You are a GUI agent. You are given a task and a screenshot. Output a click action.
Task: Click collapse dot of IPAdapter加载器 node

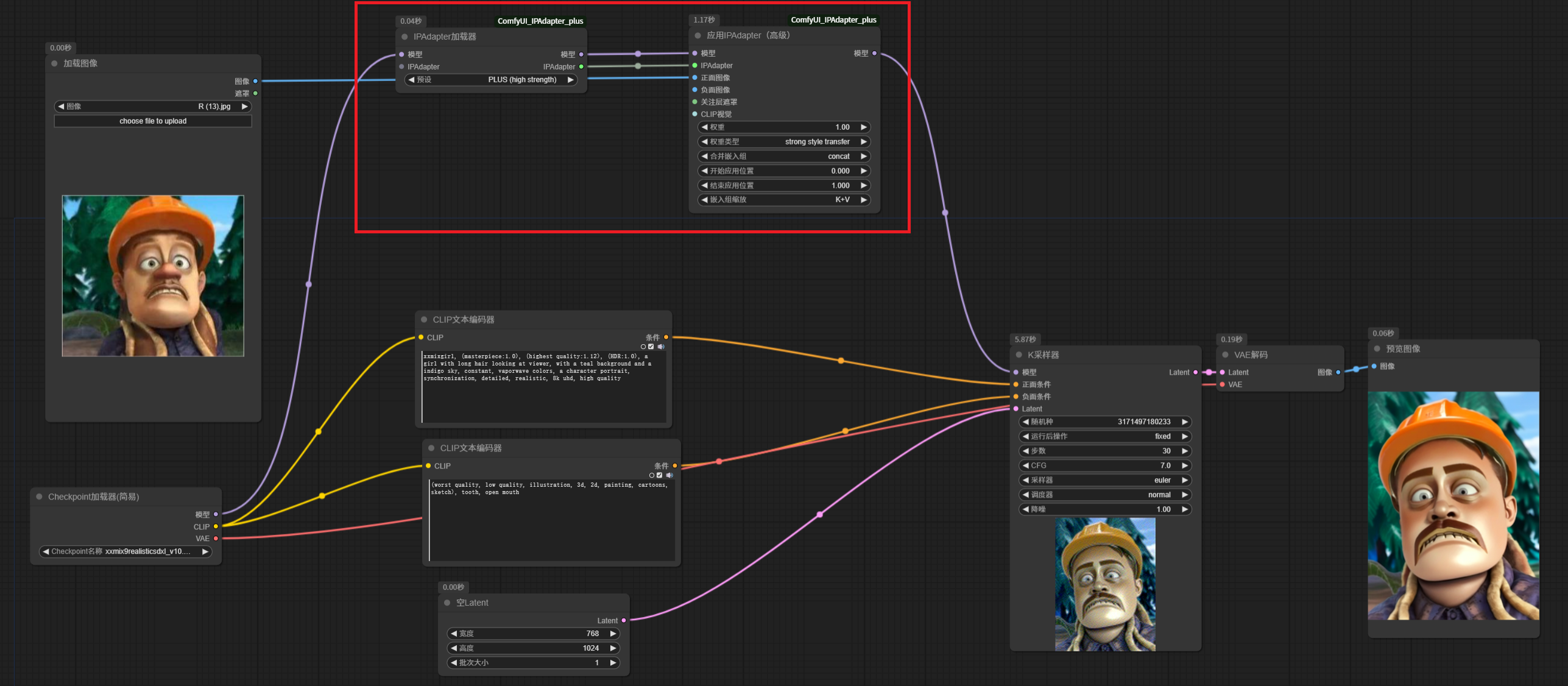404,37
